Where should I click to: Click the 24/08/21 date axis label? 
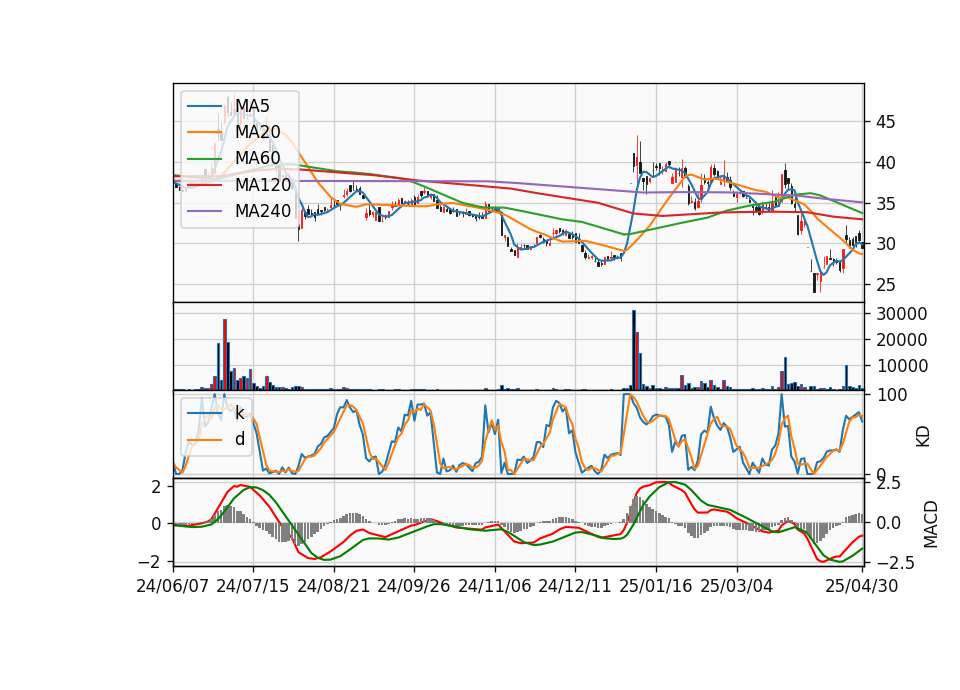click(334, 586)
